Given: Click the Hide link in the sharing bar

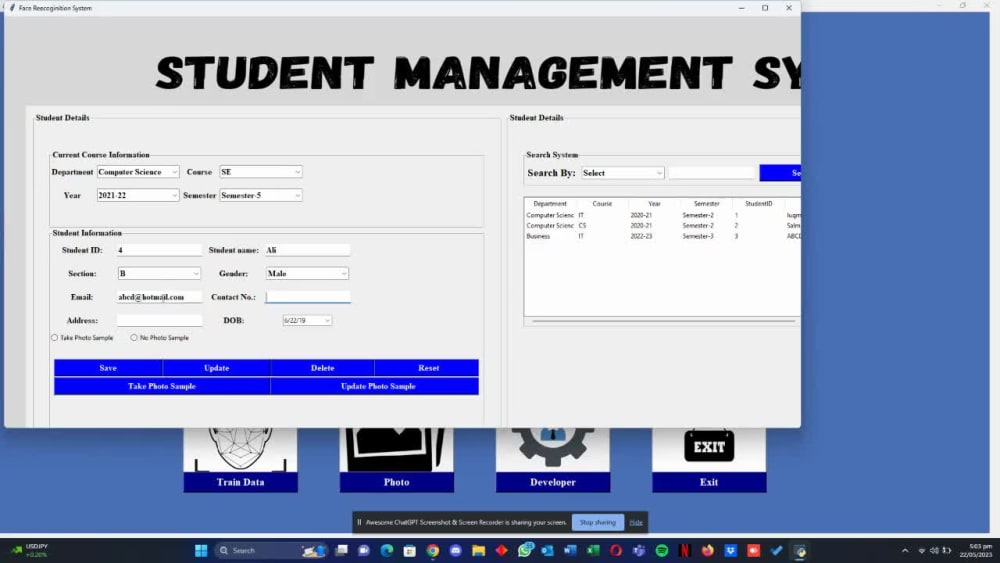Looking at the screenshot, I should click(x=636, y=522).
